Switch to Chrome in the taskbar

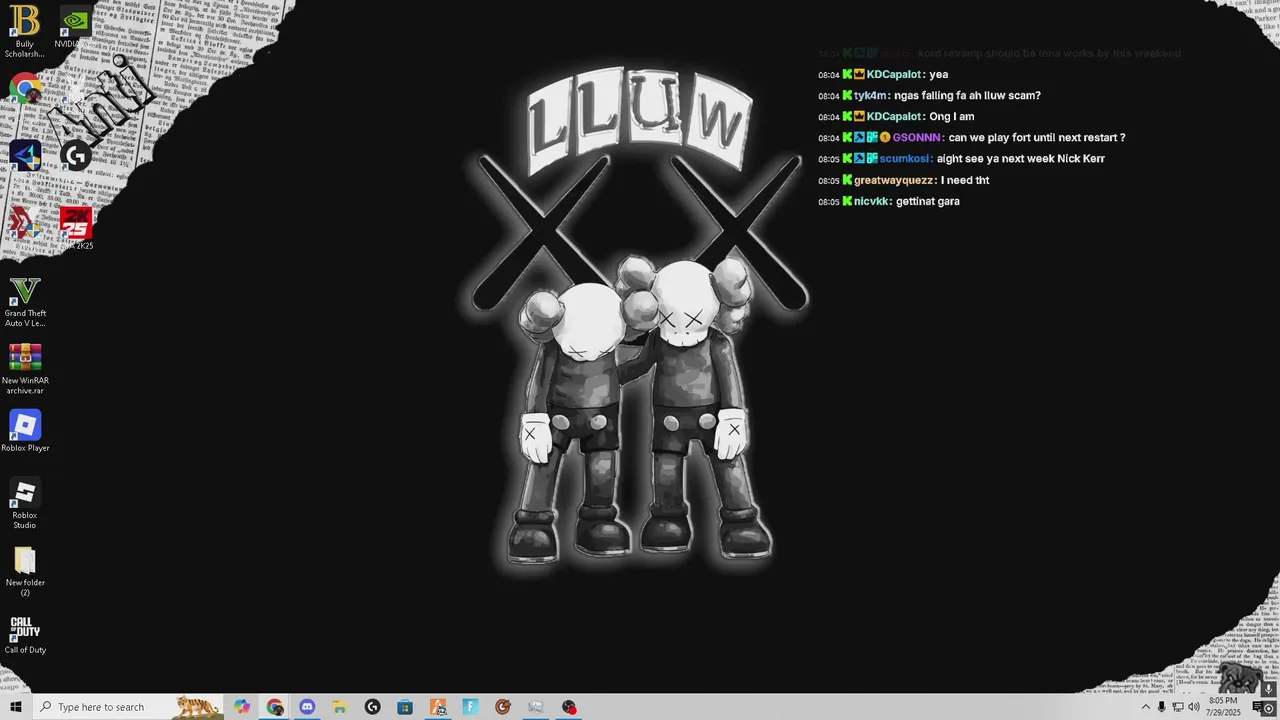[275, 707]
